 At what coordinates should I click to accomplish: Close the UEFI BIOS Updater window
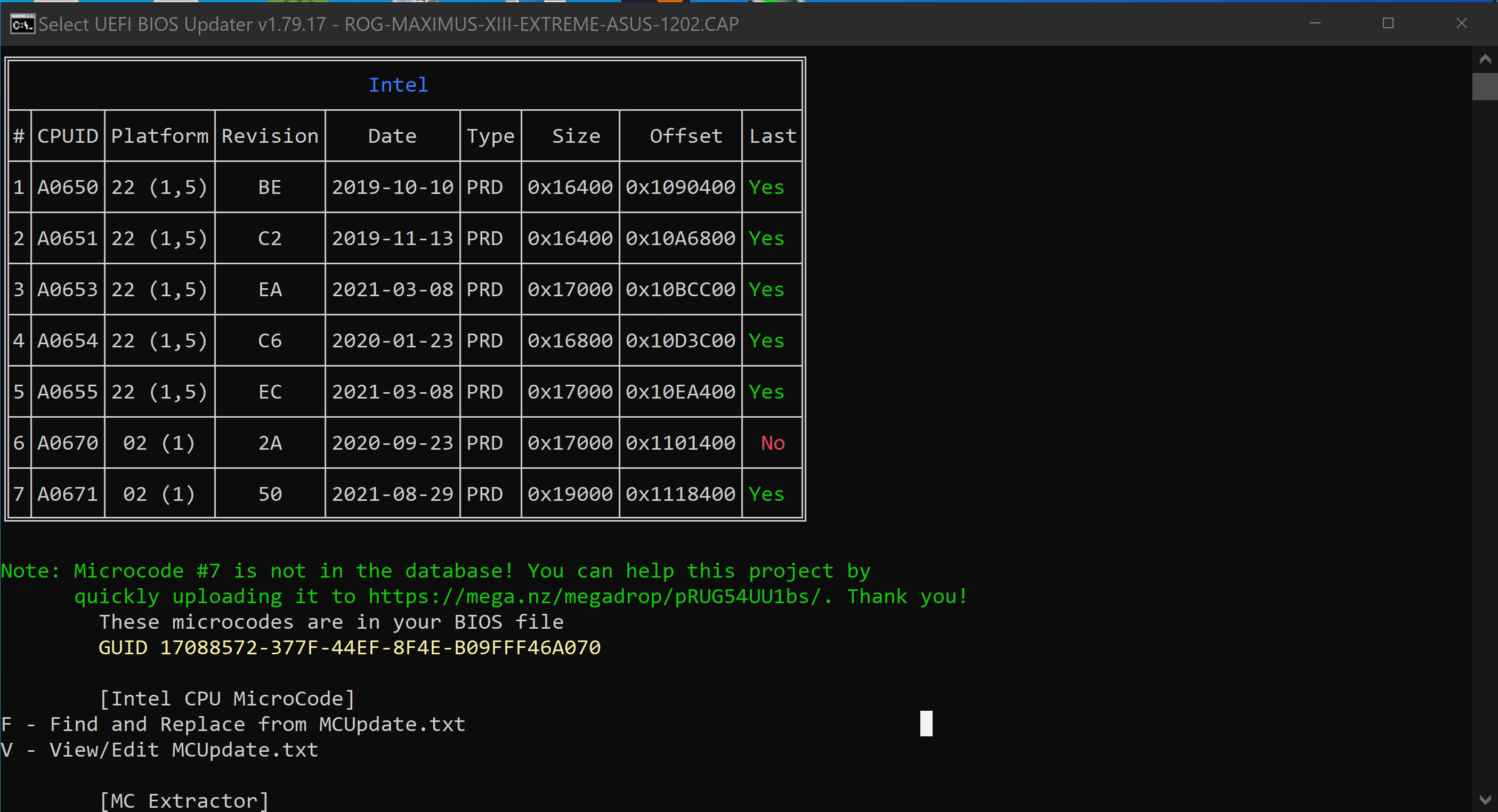[x=1461, y=24]
